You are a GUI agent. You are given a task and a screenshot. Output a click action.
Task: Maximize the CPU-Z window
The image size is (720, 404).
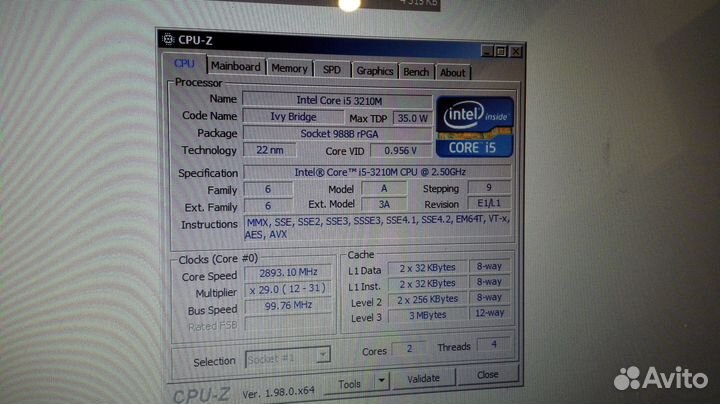point(501,51)
